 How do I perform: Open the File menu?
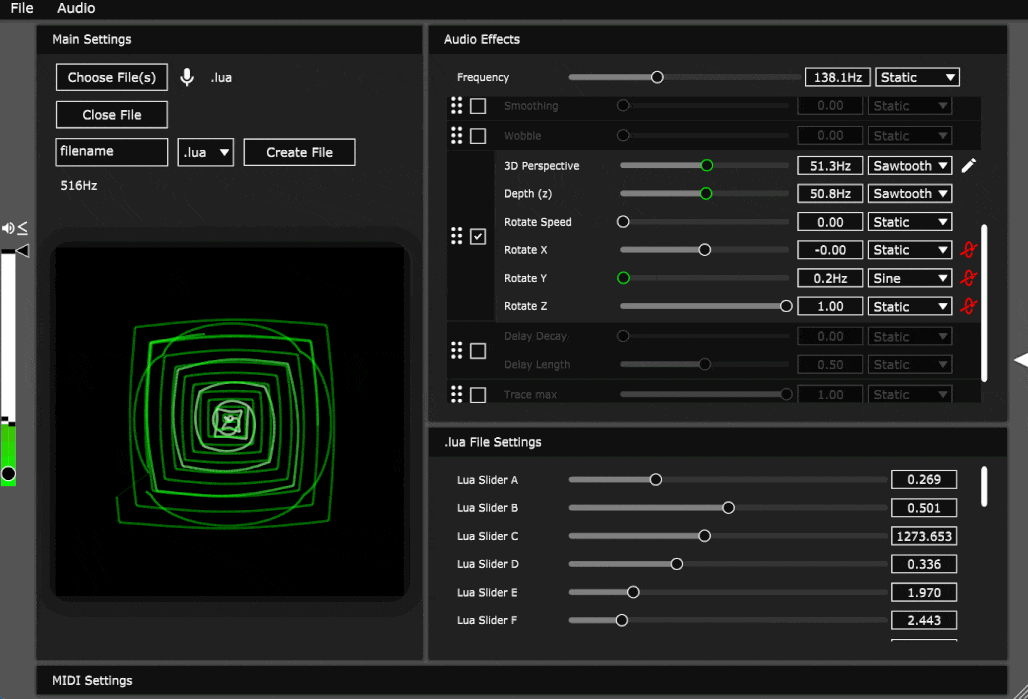click(x=22, y=8)
